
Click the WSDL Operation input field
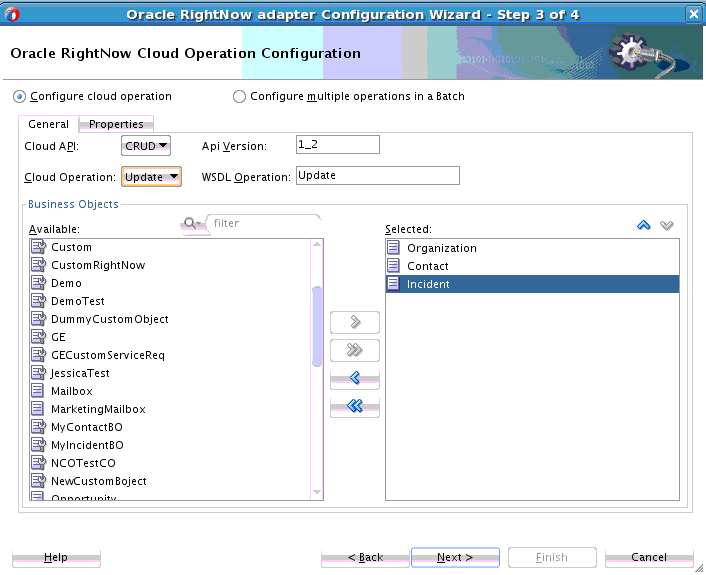click(378, 176)
